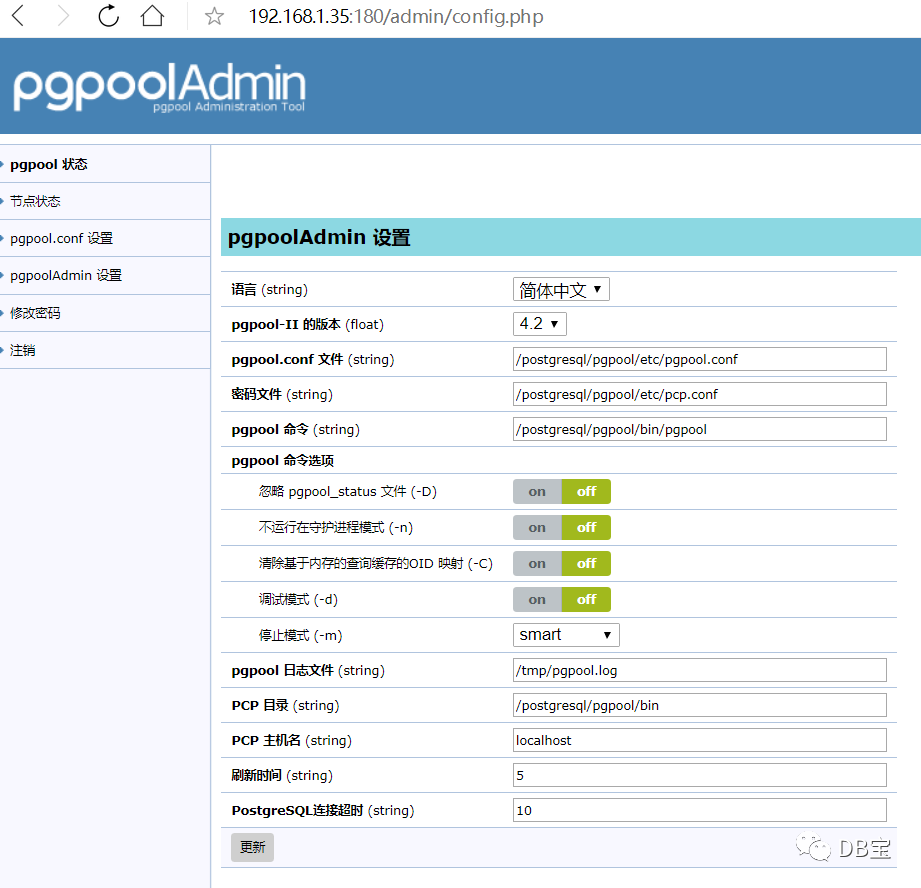Set OID 映射 (-C) option to off
The height and width of the screenshot is (888, 921).
click(586, 564)
